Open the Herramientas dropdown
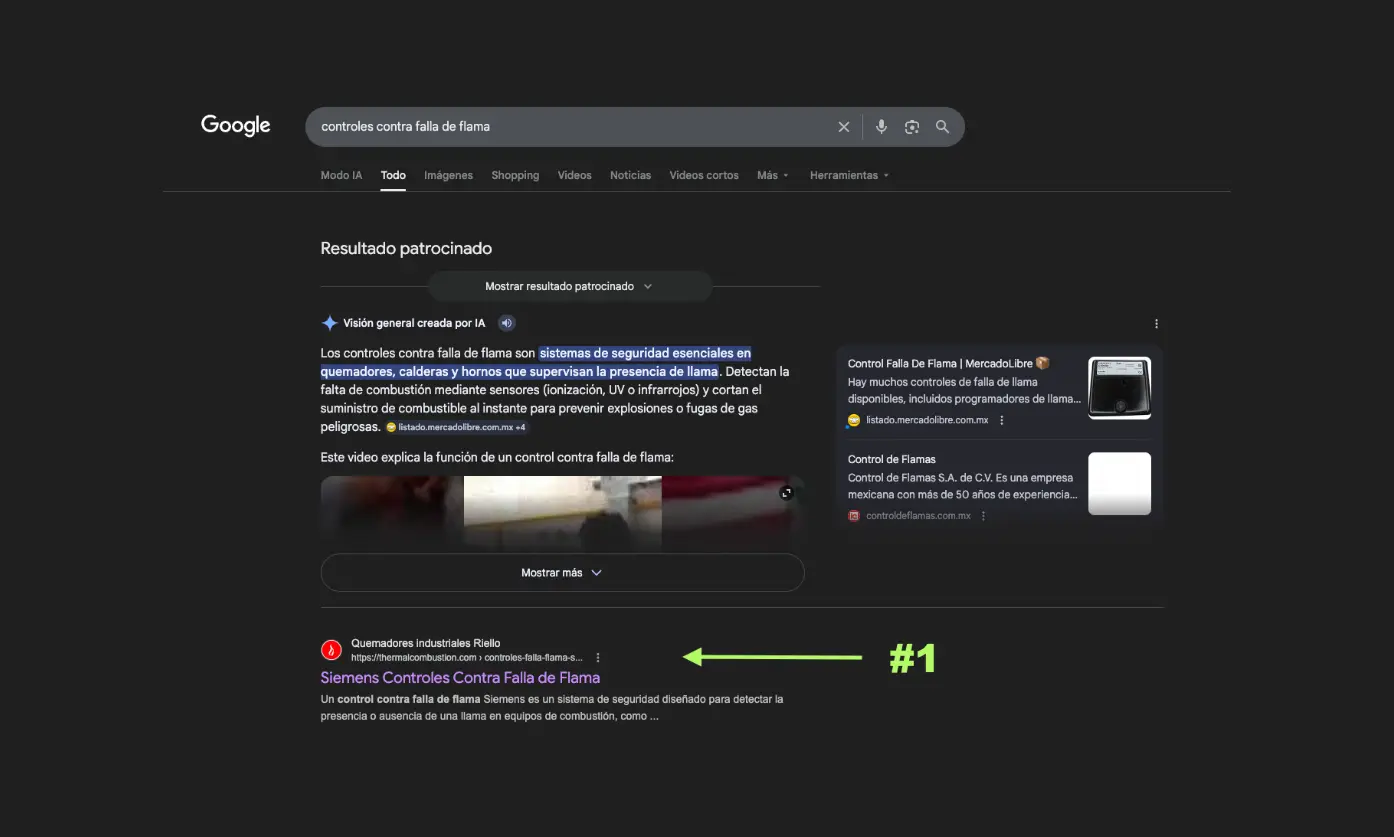Viewport: 1394px width, 837px height. pyautogui.click(x=849, y=175)
